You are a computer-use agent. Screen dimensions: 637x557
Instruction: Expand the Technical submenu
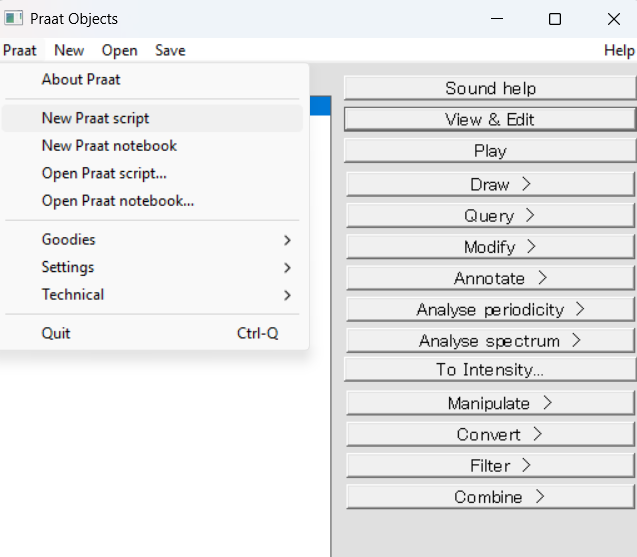(x=152, y=295)
